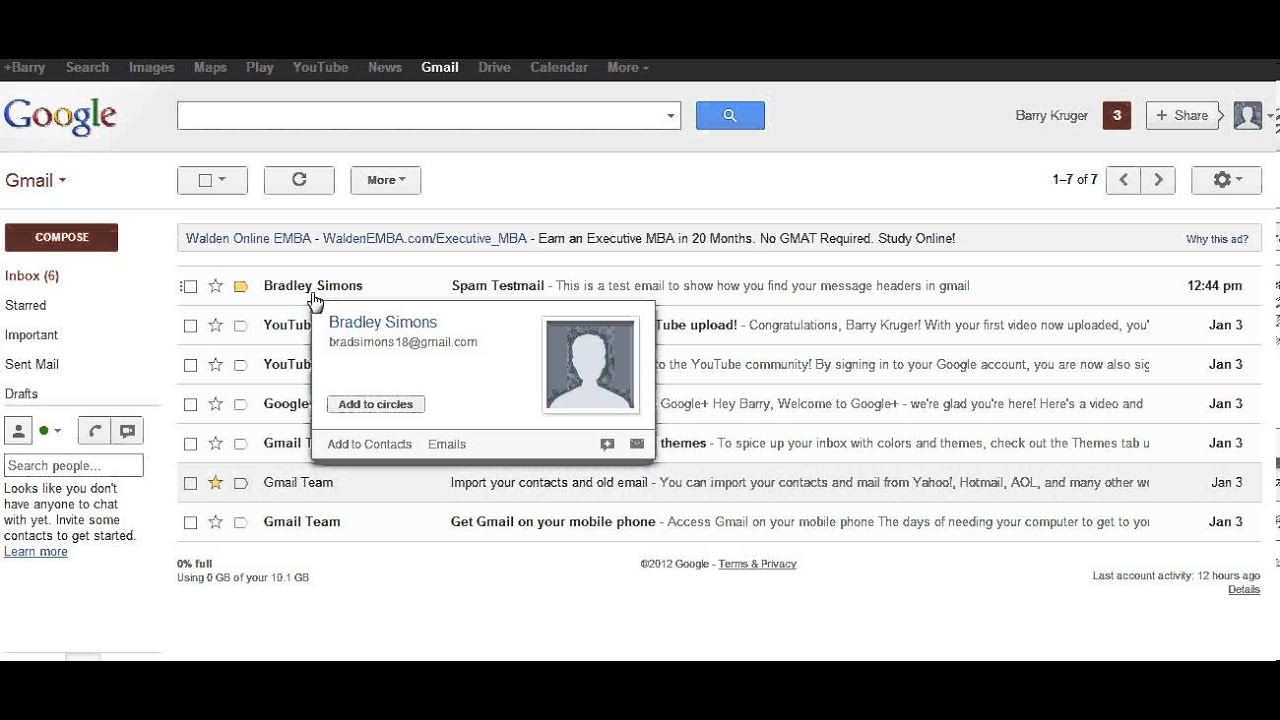Click Add to Contacts link in card

[370, 444]
